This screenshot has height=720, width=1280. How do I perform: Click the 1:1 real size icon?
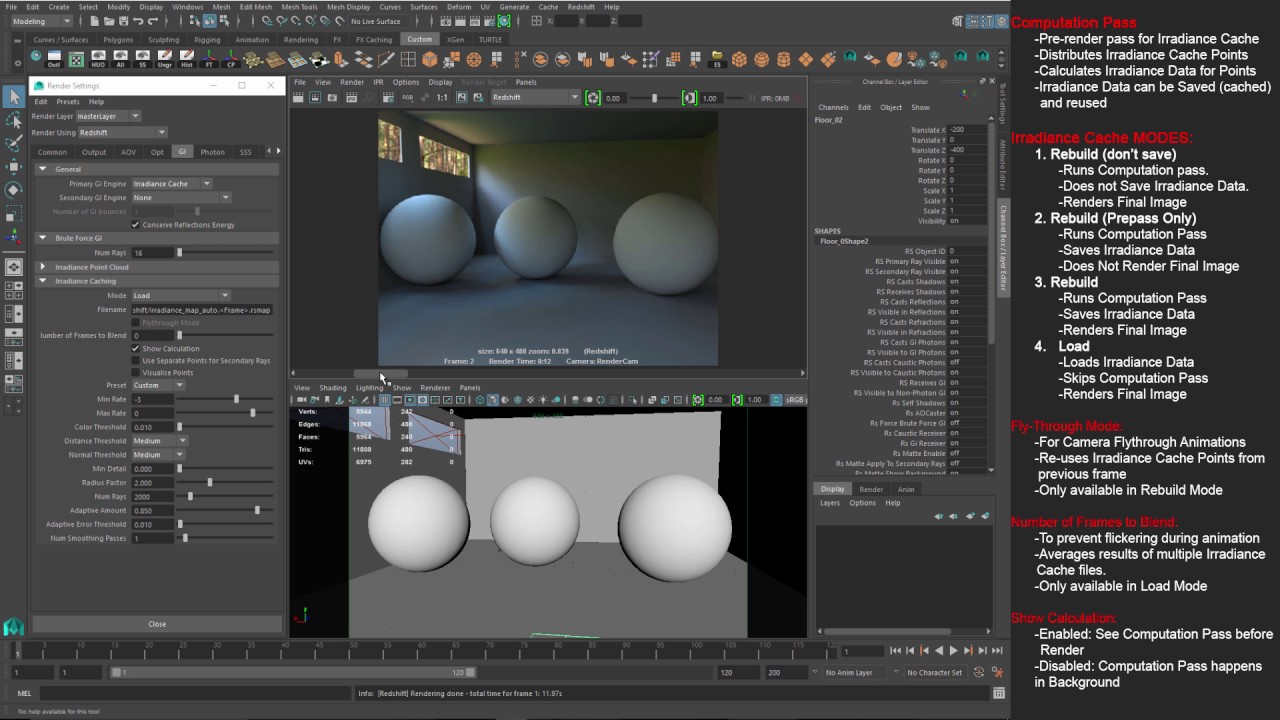[x=442, y=98]
